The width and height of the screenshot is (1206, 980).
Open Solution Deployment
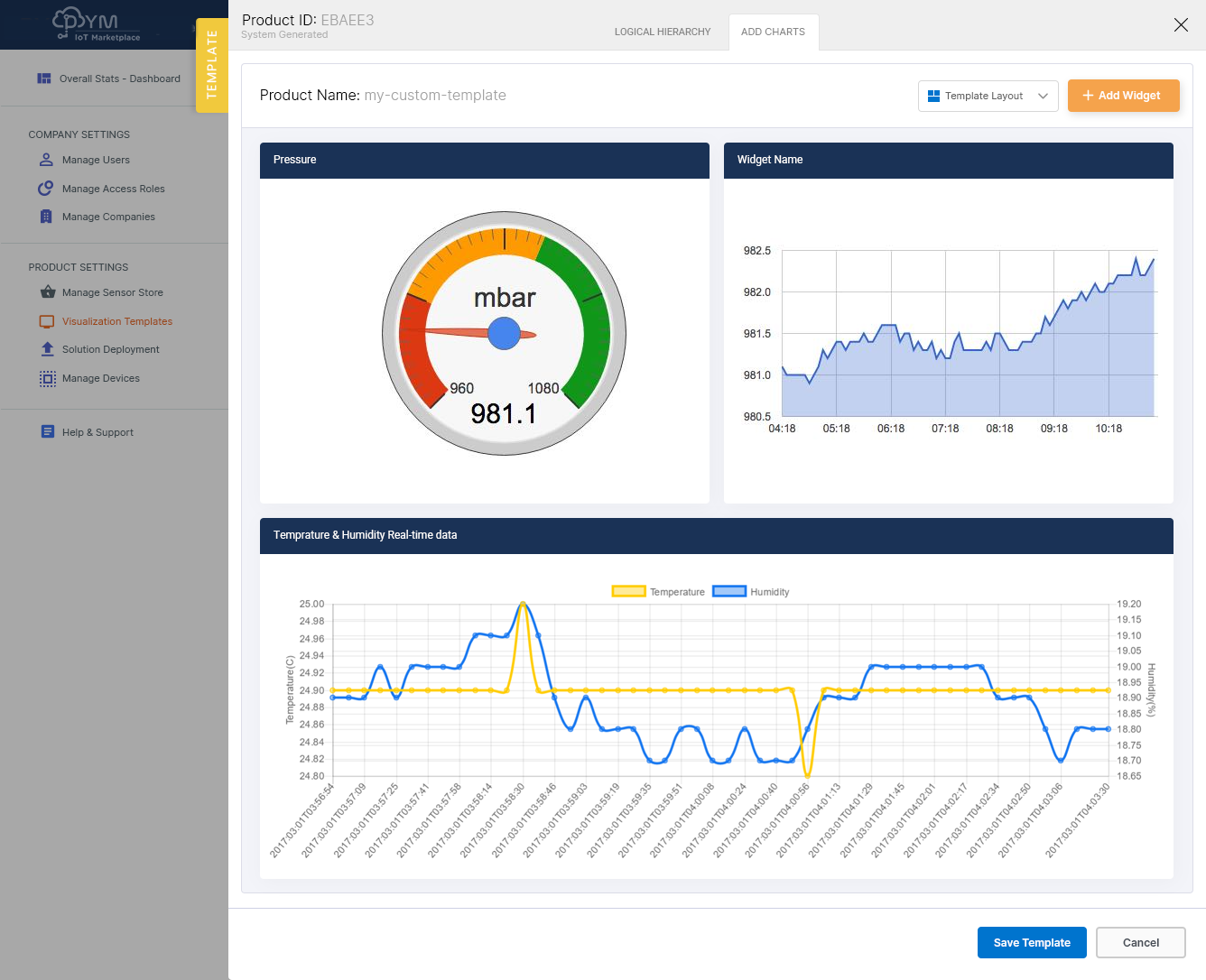111,349
